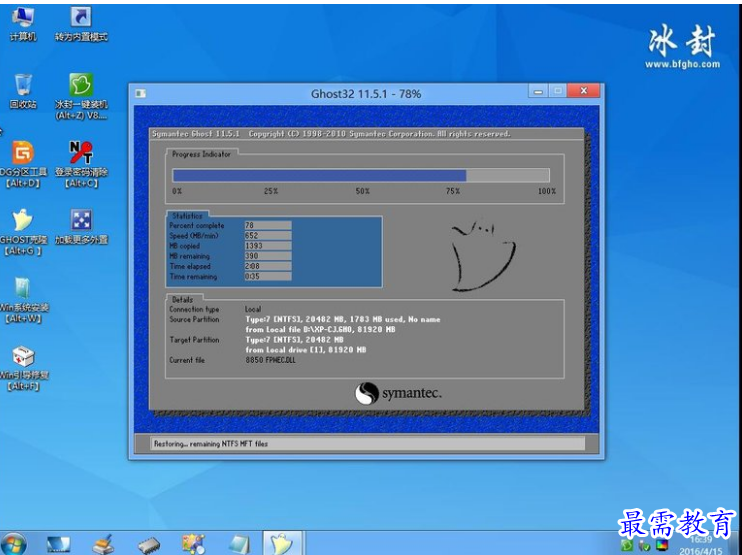Open Win系统安装 (Alt+W) icon
Viewport: 742px width, 555px height.
pos(23,300)
